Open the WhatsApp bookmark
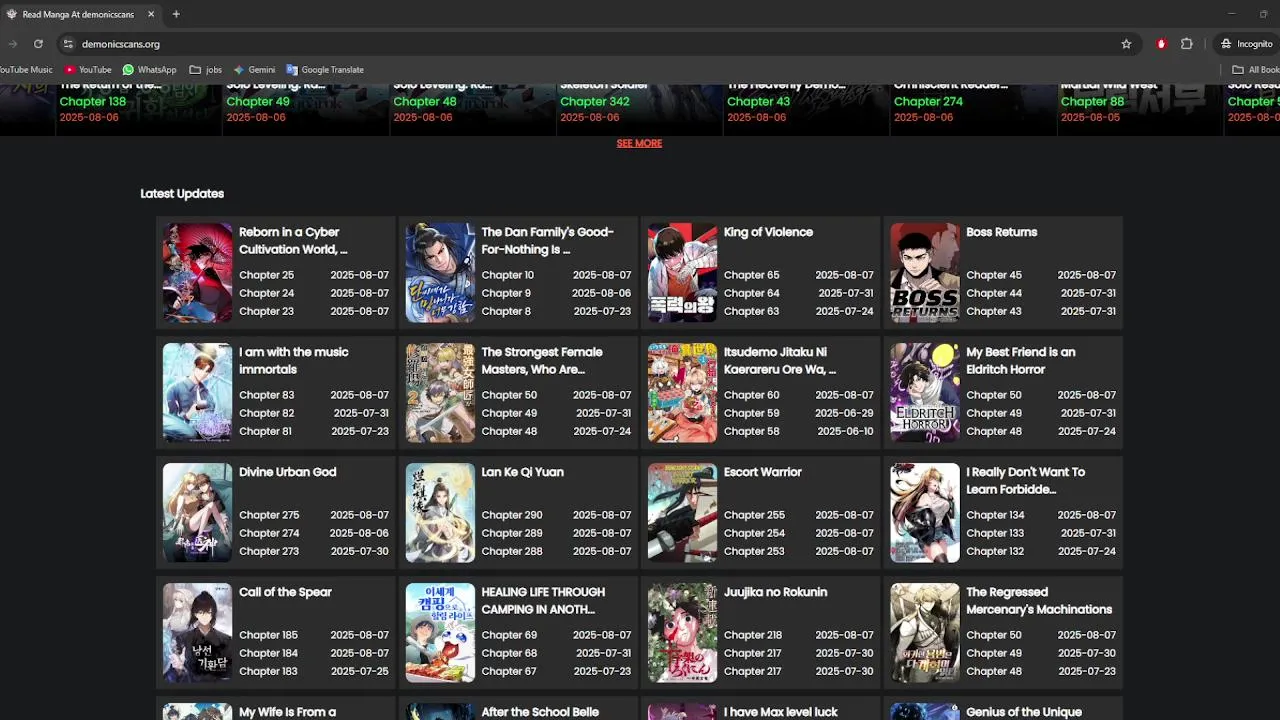Screen dimensions: 1280x720 pos(149,70)
